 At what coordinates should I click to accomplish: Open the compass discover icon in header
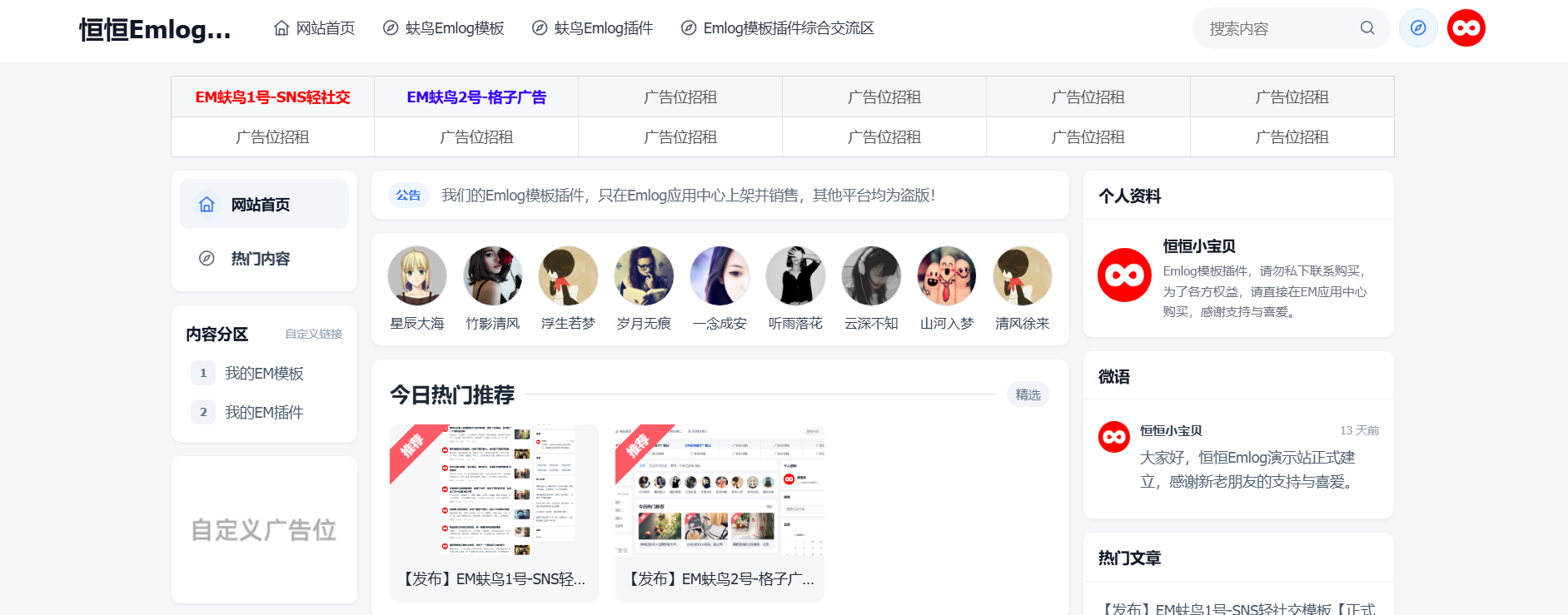pos(1418,28)
